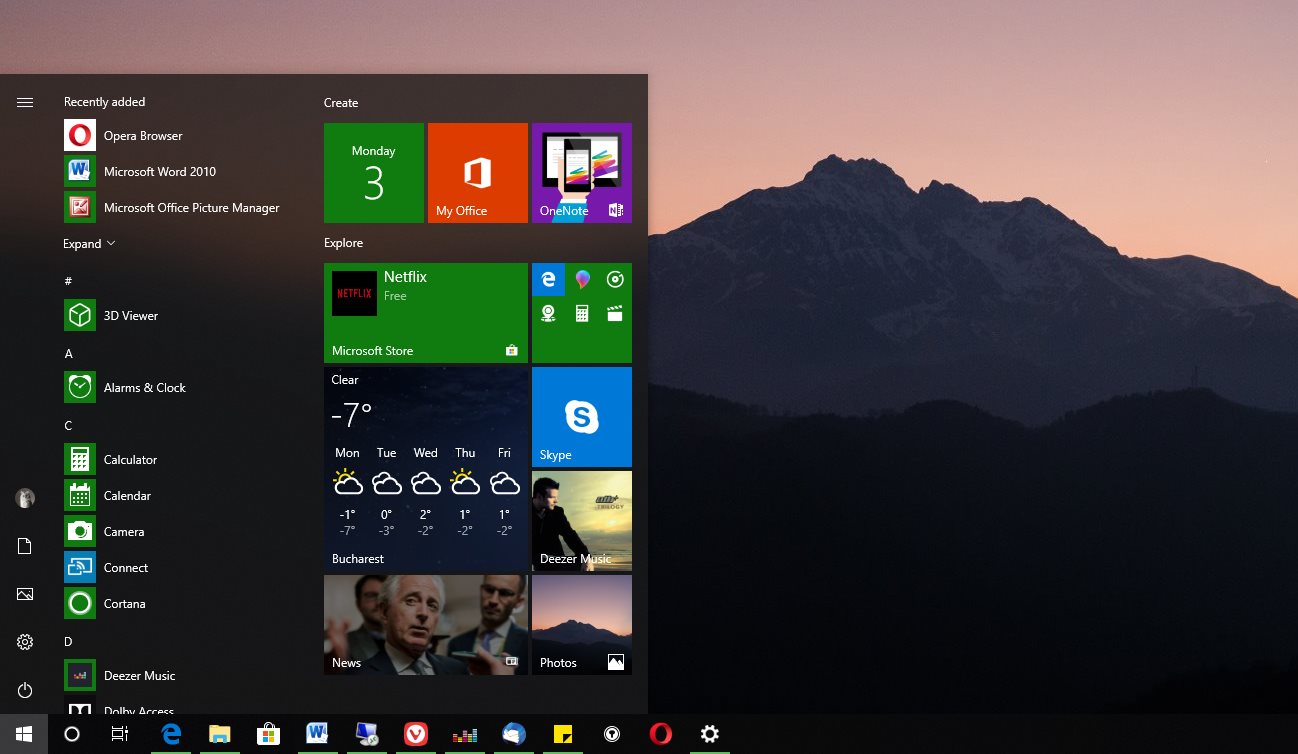Image resolution: width=1298 pixels, height=754 pixels.
Task: Open the Monday 3 calendar tile
Action: (x=374, y=173)
